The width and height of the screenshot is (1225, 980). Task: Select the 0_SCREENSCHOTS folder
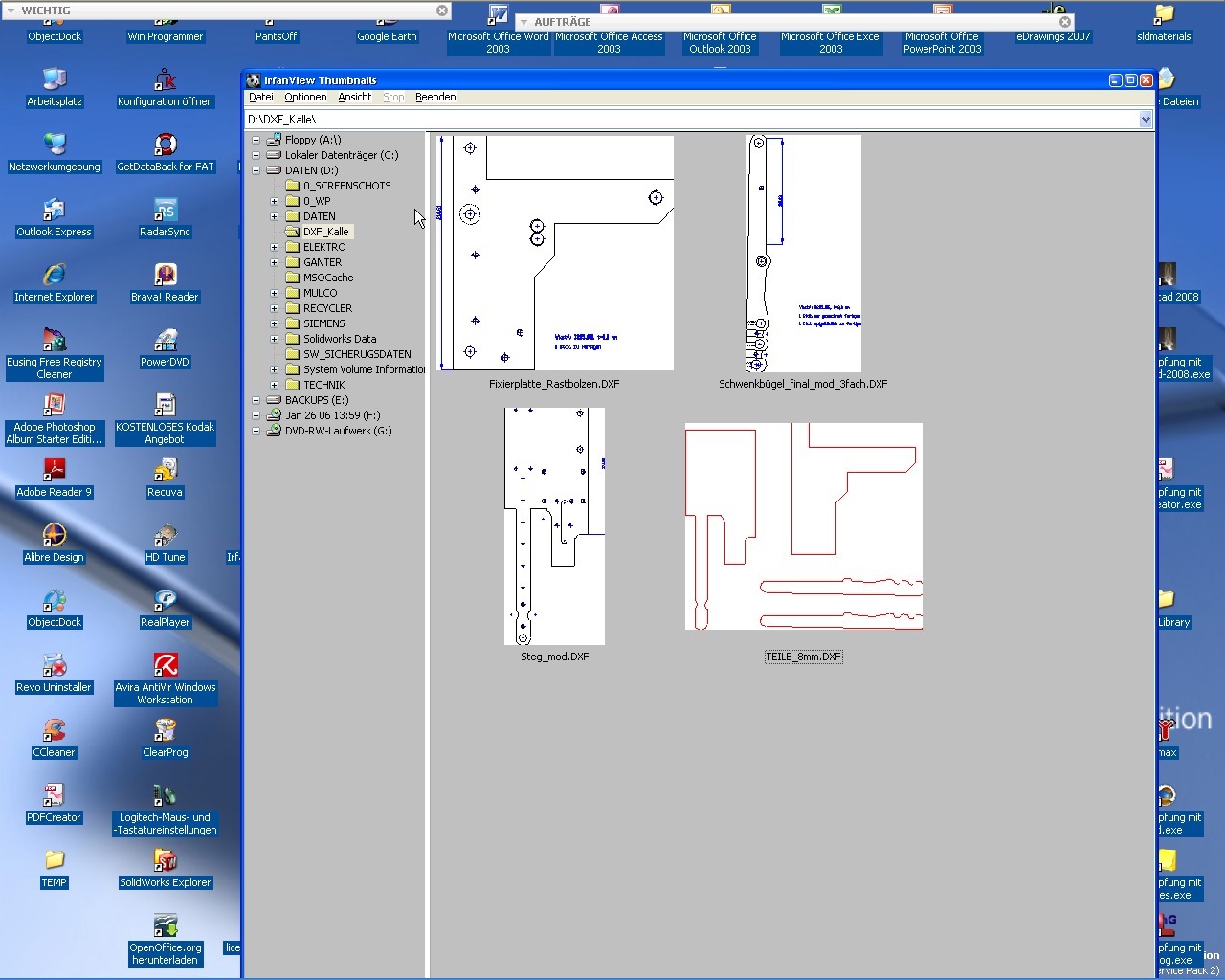(x=346, y=186)
